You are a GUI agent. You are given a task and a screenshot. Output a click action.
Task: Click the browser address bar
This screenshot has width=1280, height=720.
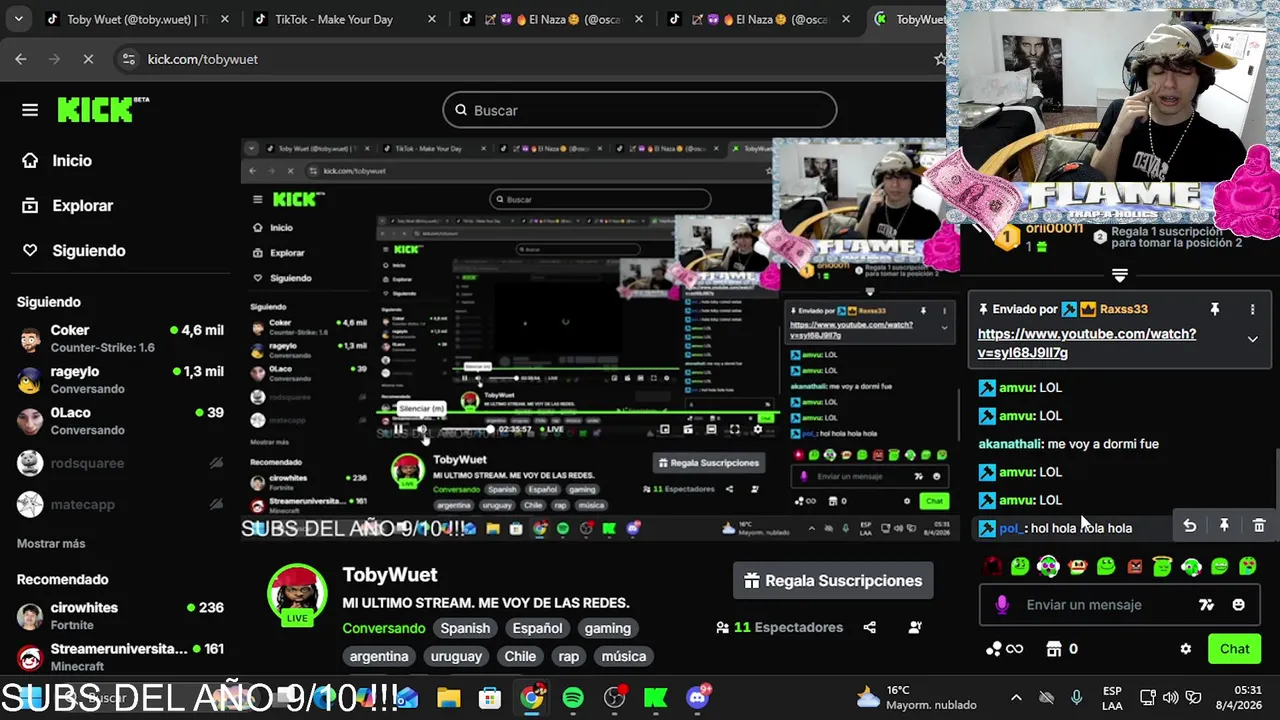click(x=530, y=59)
